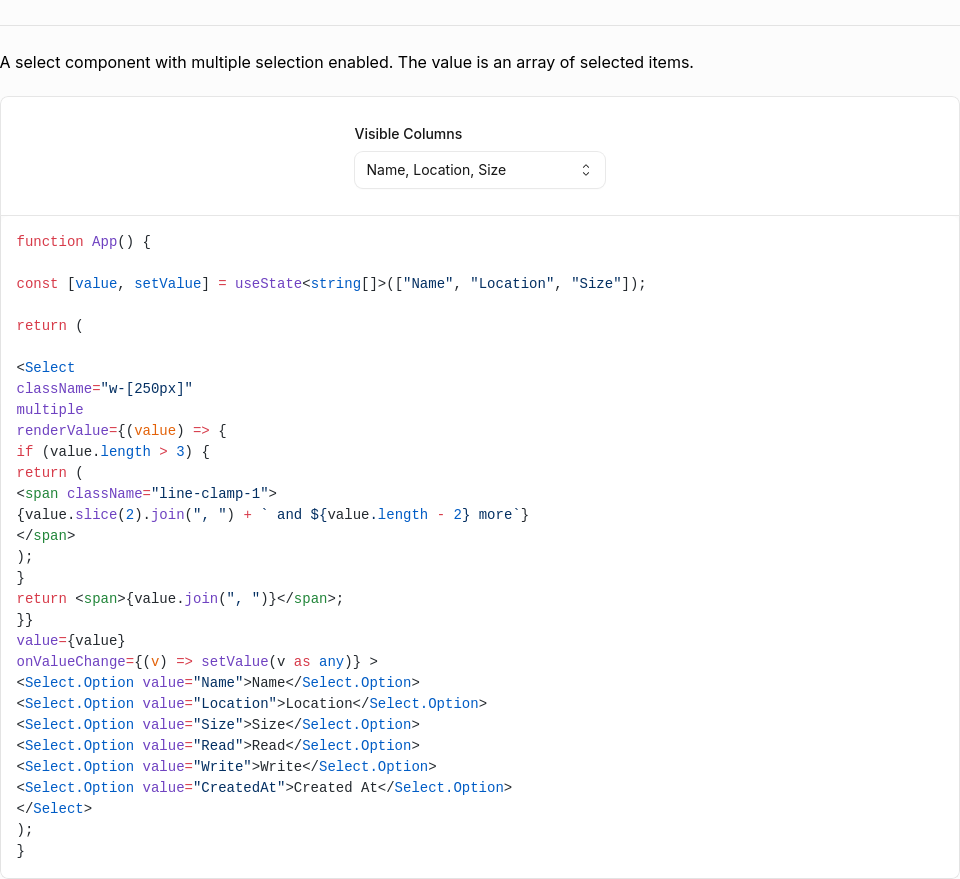Click the up-down chevron icon in select
This screenshot has height=879, width=960.
[x=586, y=170]
